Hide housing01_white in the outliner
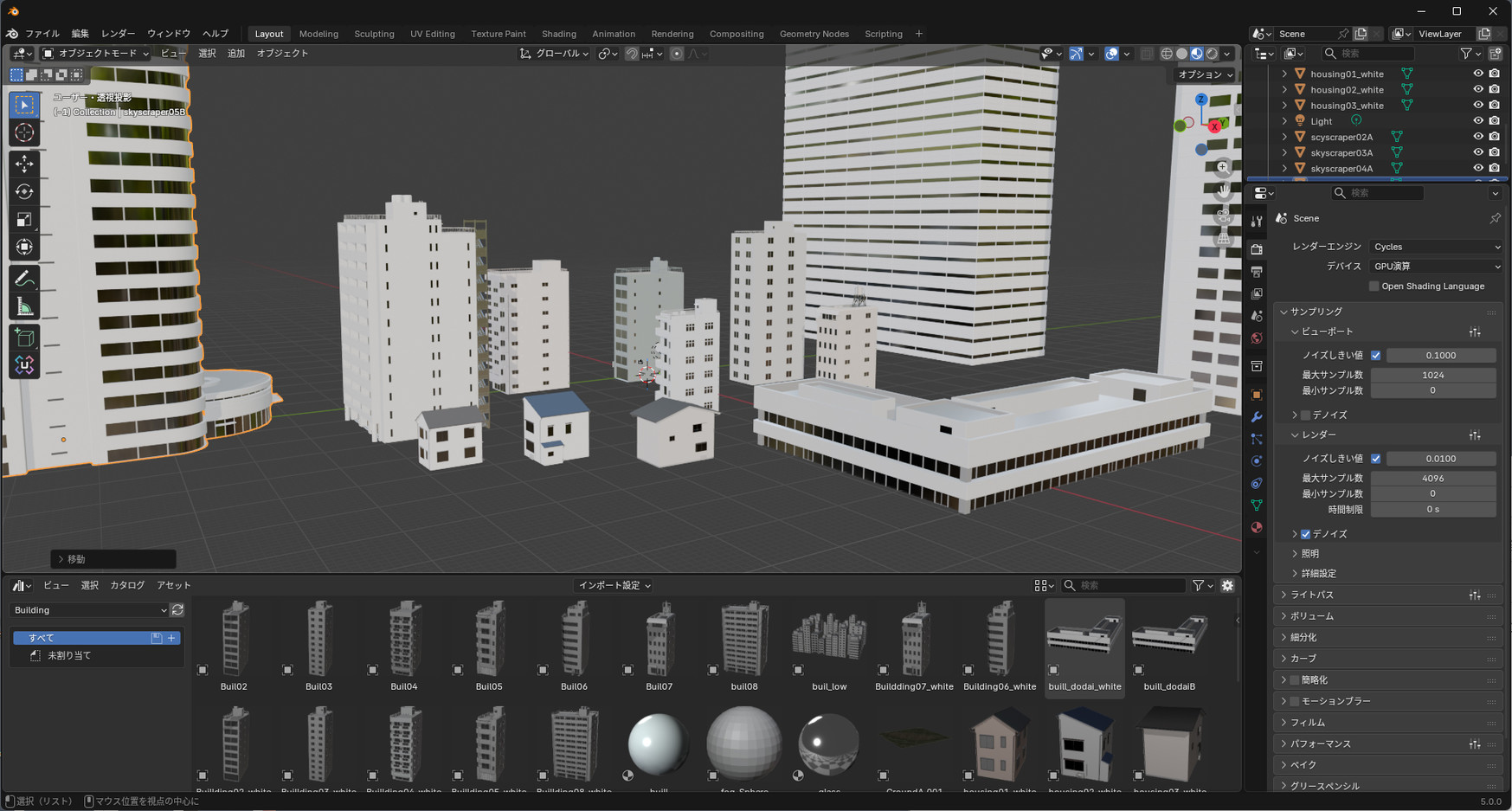This screenshot has width=1512, height=811. pyautogui.click(x=1478, y=74)
